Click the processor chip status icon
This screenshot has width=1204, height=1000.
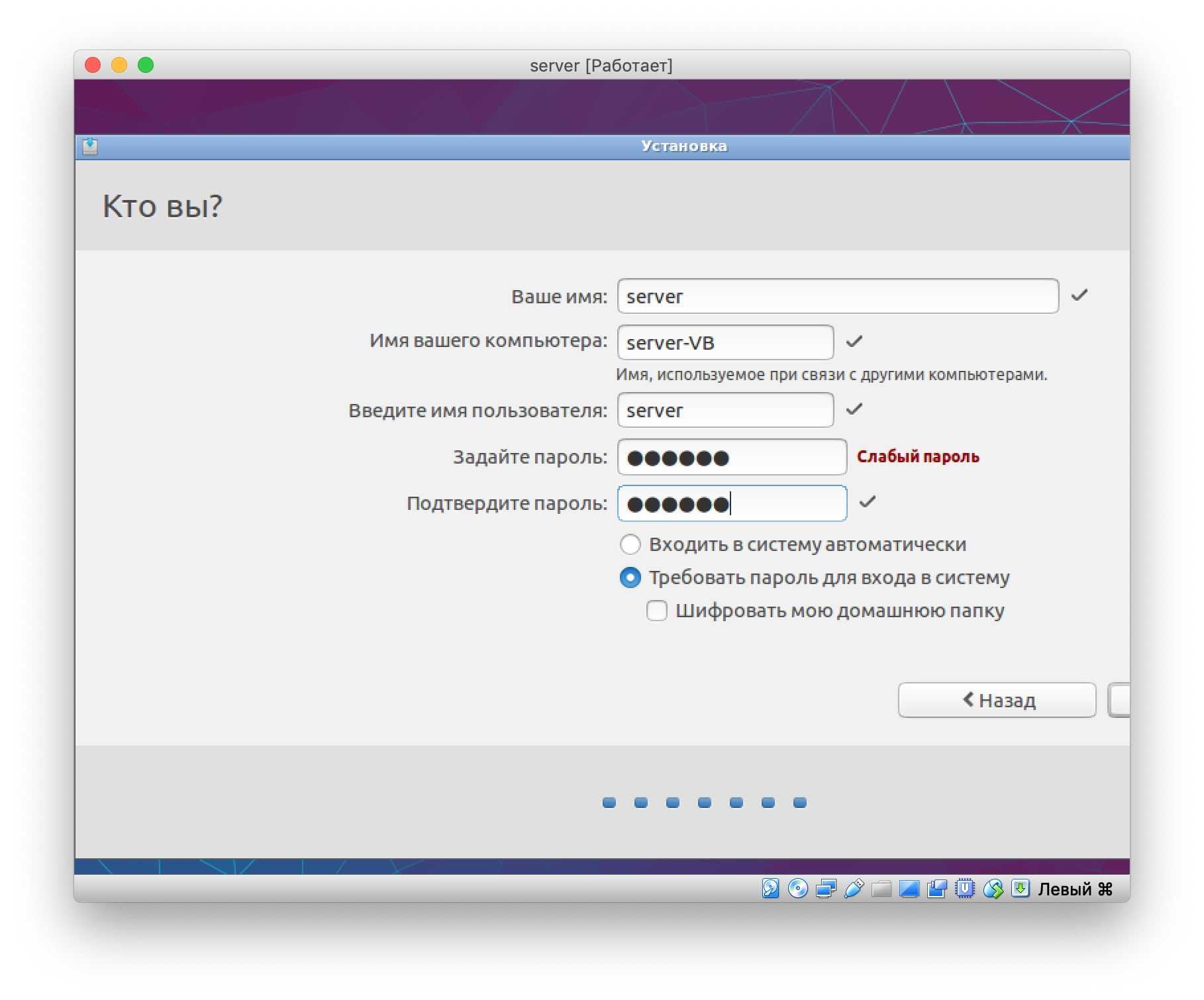(x=965, y=889)
